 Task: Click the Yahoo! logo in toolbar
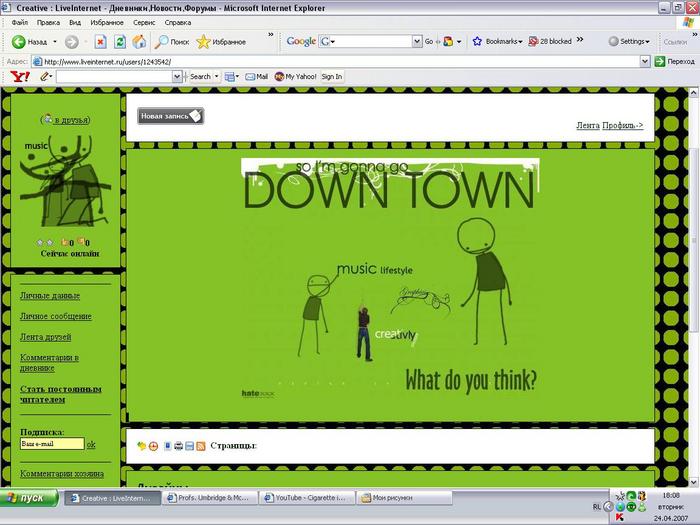pos(19,76)
